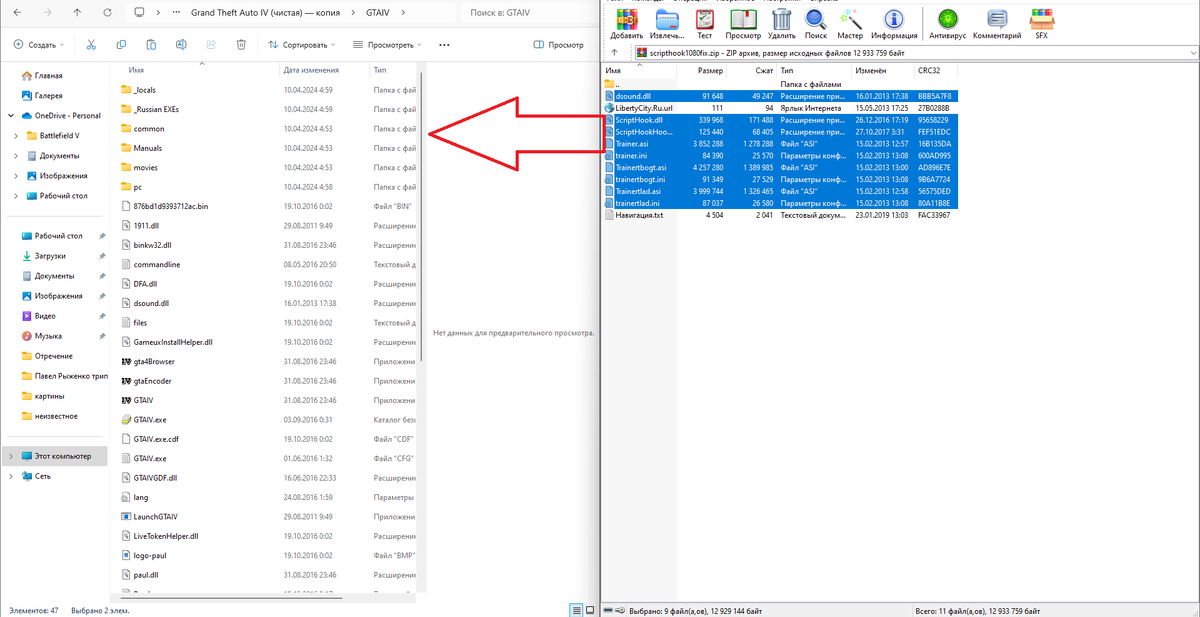Expand the OneDrive - Personal tree node
The width and height of the screenshot is (1200, 617).
pos(11,115)
